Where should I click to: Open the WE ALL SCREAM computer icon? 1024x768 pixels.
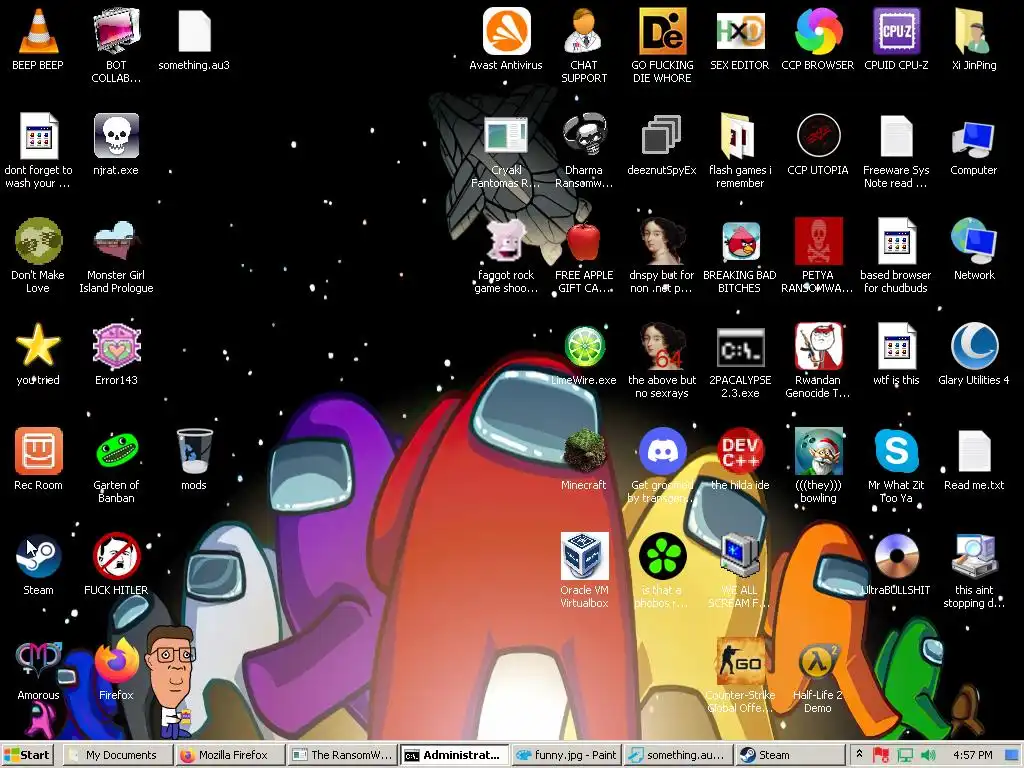click(740, 556)
